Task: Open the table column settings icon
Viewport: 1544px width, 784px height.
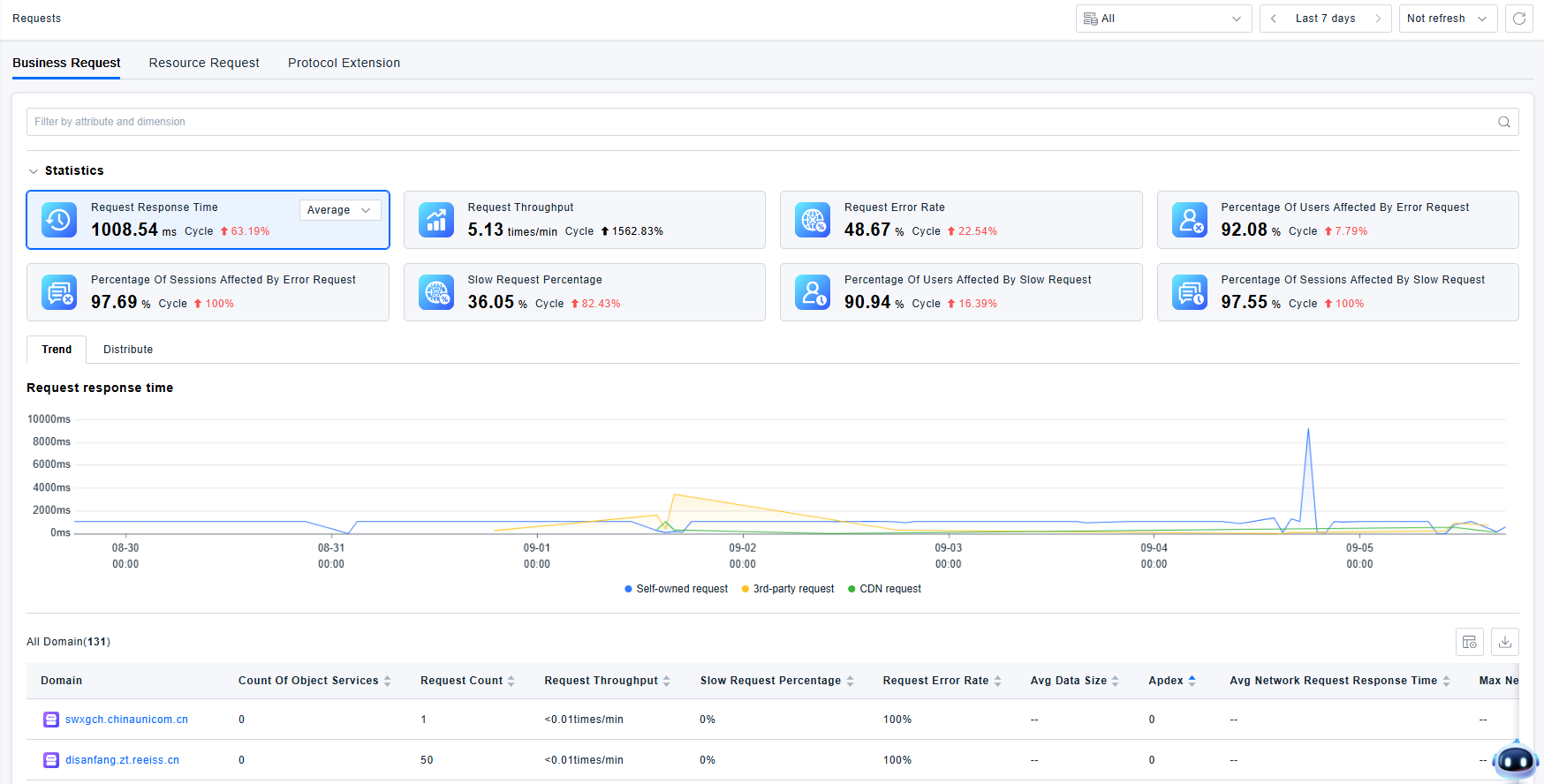Action: [1470, 642]
